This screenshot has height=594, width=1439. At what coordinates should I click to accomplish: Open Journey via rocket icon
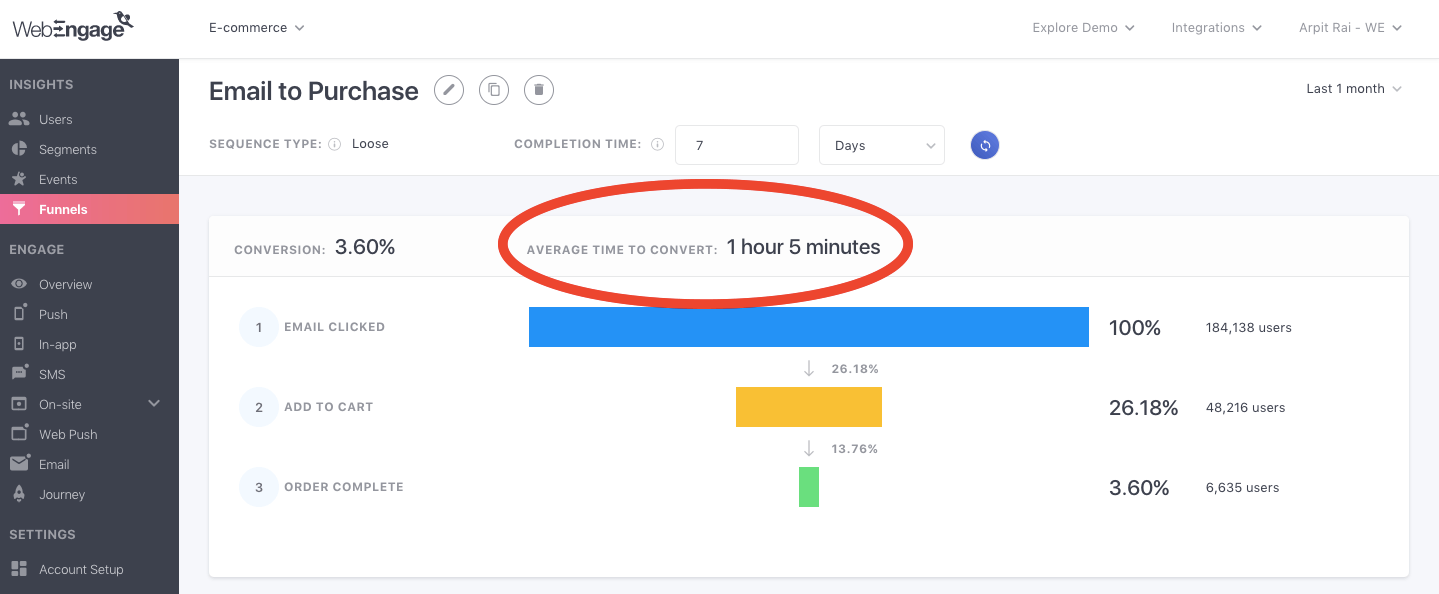click(x=18, y=494)
